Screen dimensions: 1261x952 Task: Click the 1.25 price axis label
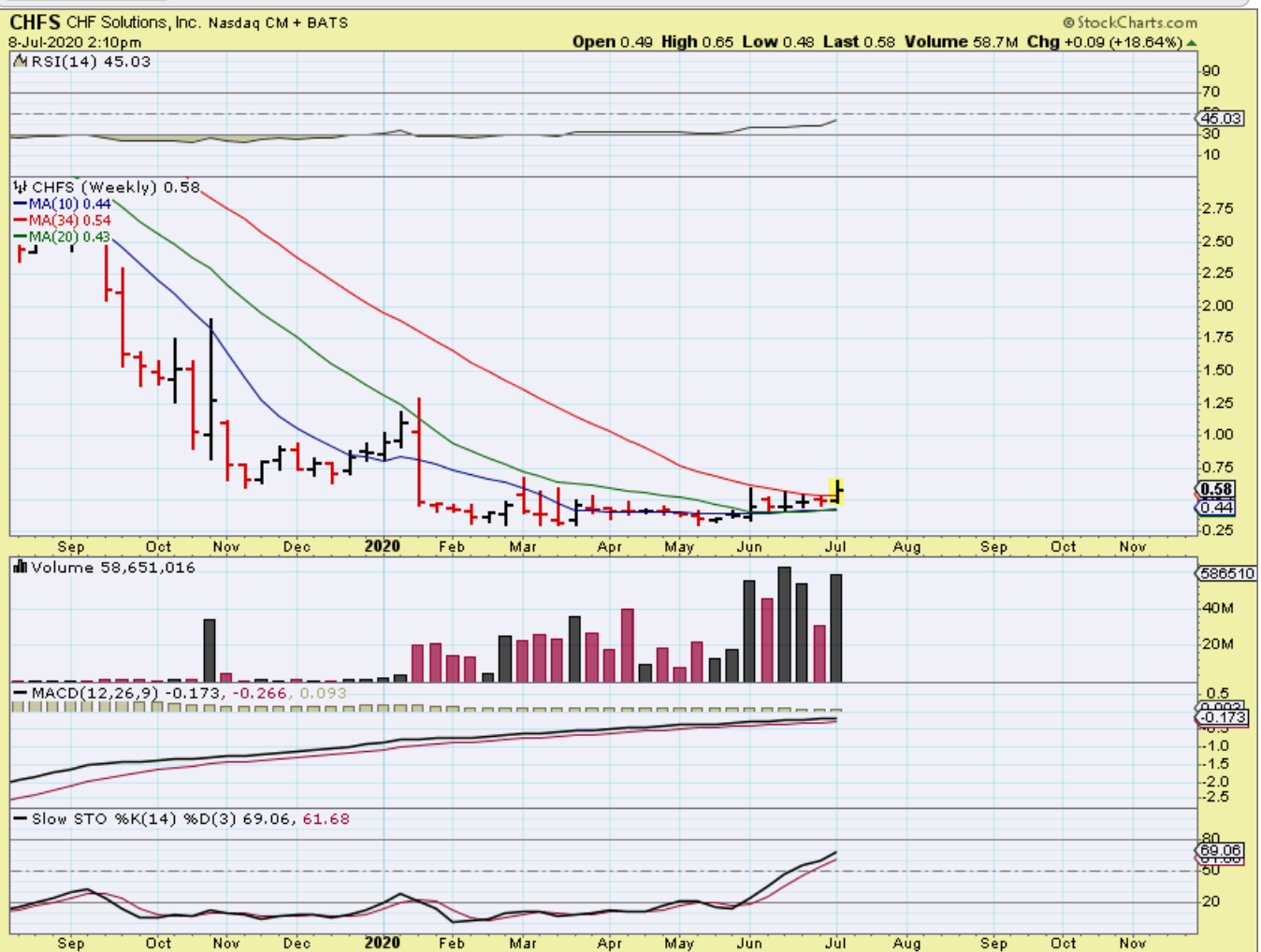click(x=1217, y=403)
